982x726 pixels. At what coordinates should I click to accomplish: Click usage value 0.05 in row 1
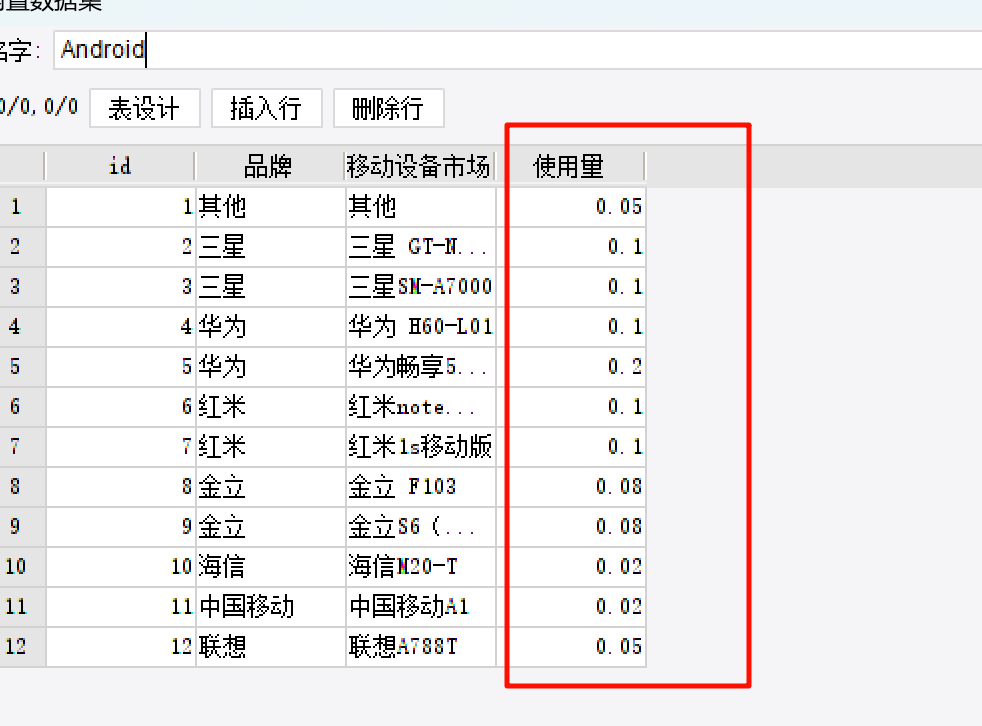coord(571,207)
